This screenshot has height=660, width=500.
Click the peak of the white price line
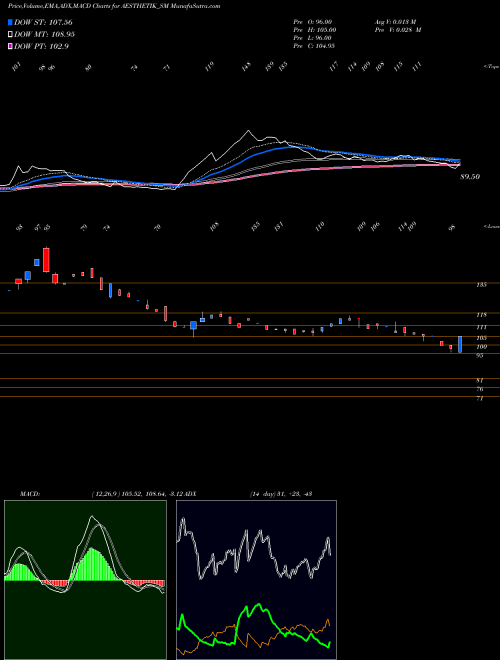pos(248,131)
